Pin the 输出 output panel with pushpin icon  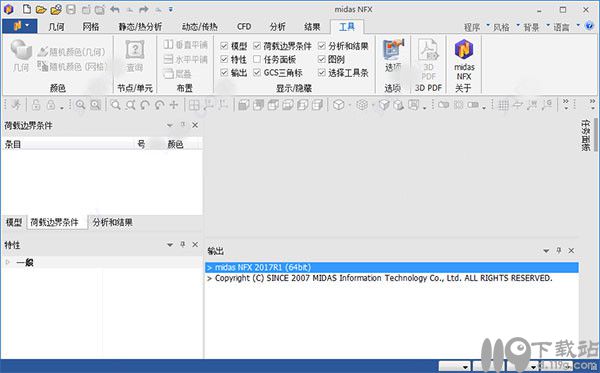point(559,250)
